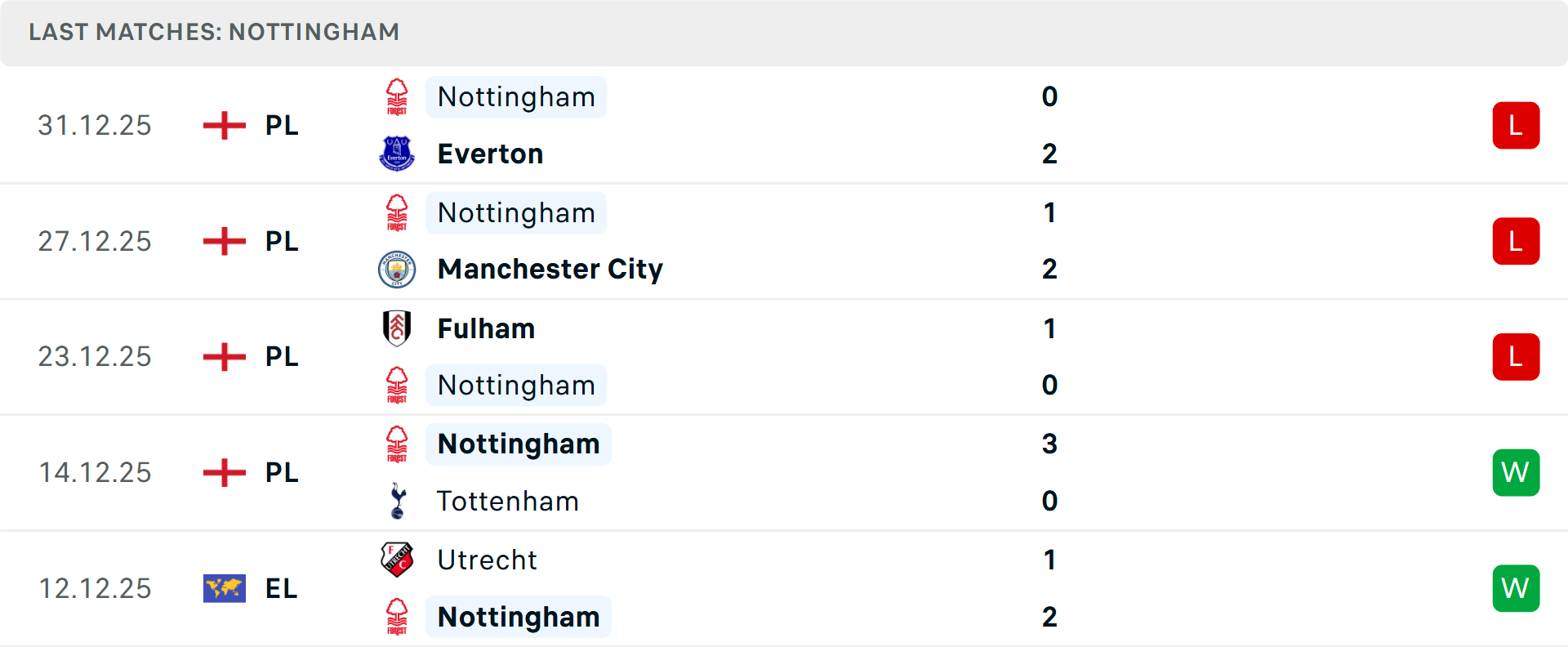
Task: Click the Fulham club crest icon
Action: (397, 328)
